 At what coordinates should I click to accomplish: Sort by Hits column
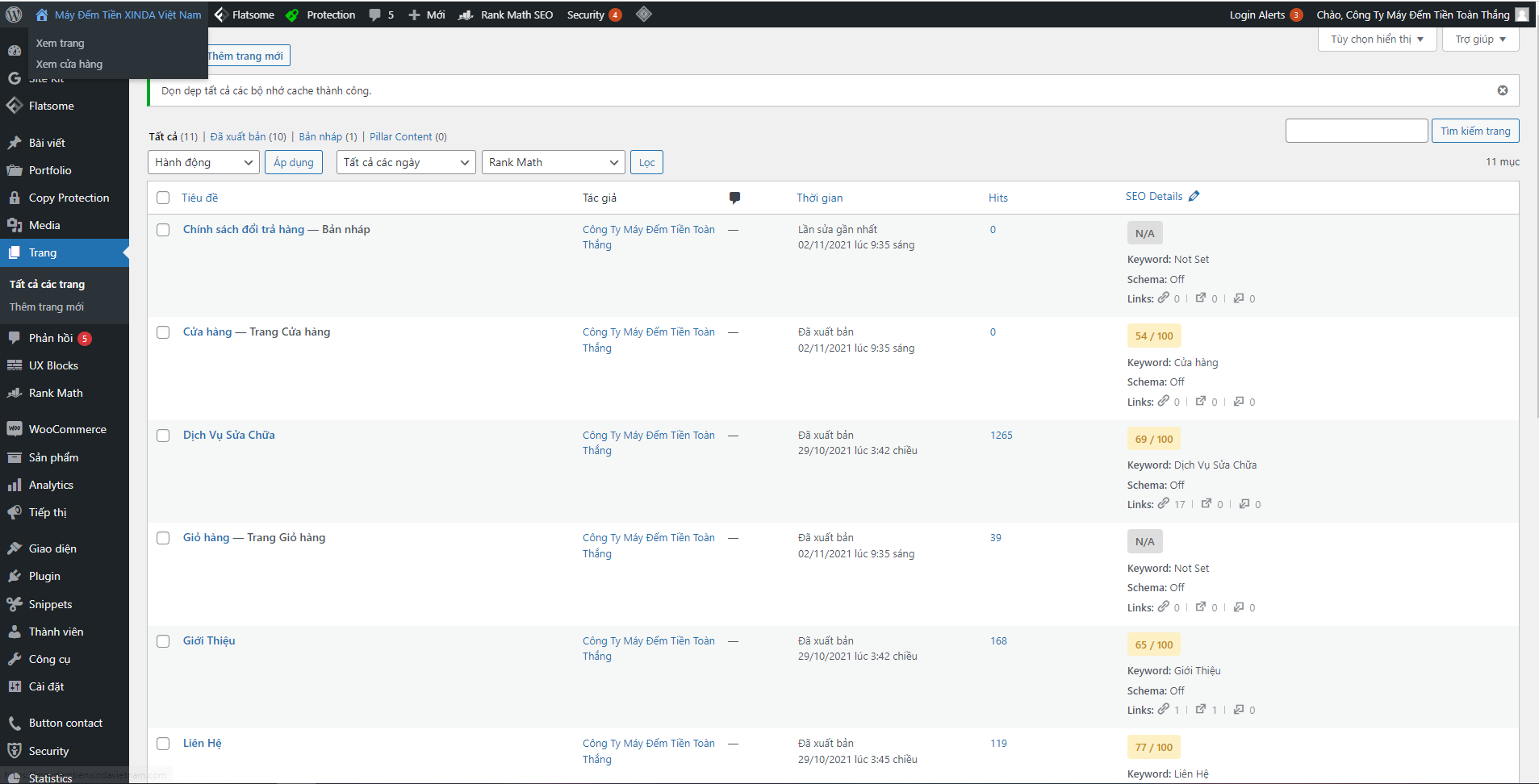coord(998,198)
